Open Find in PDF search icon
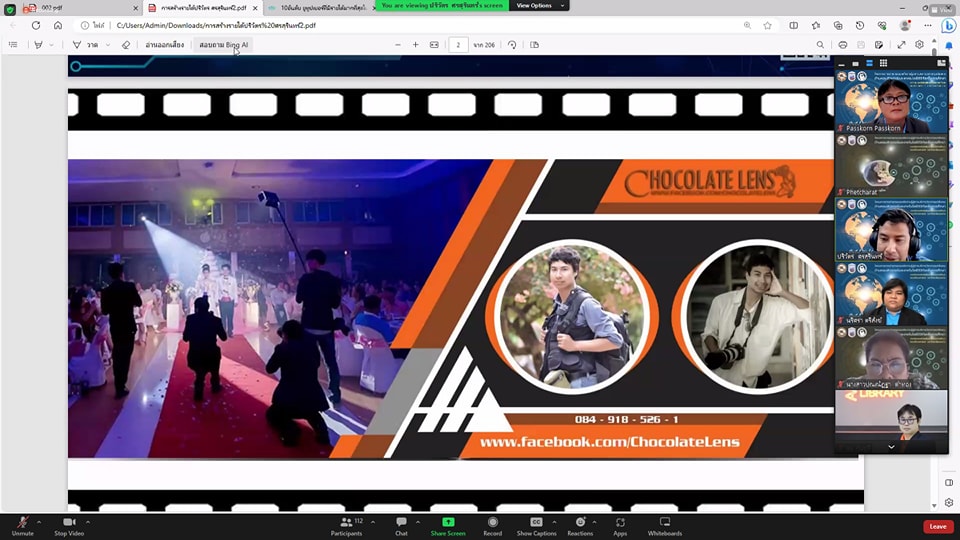This screenshot has height=540, width=960. click(x=820, y=45)
